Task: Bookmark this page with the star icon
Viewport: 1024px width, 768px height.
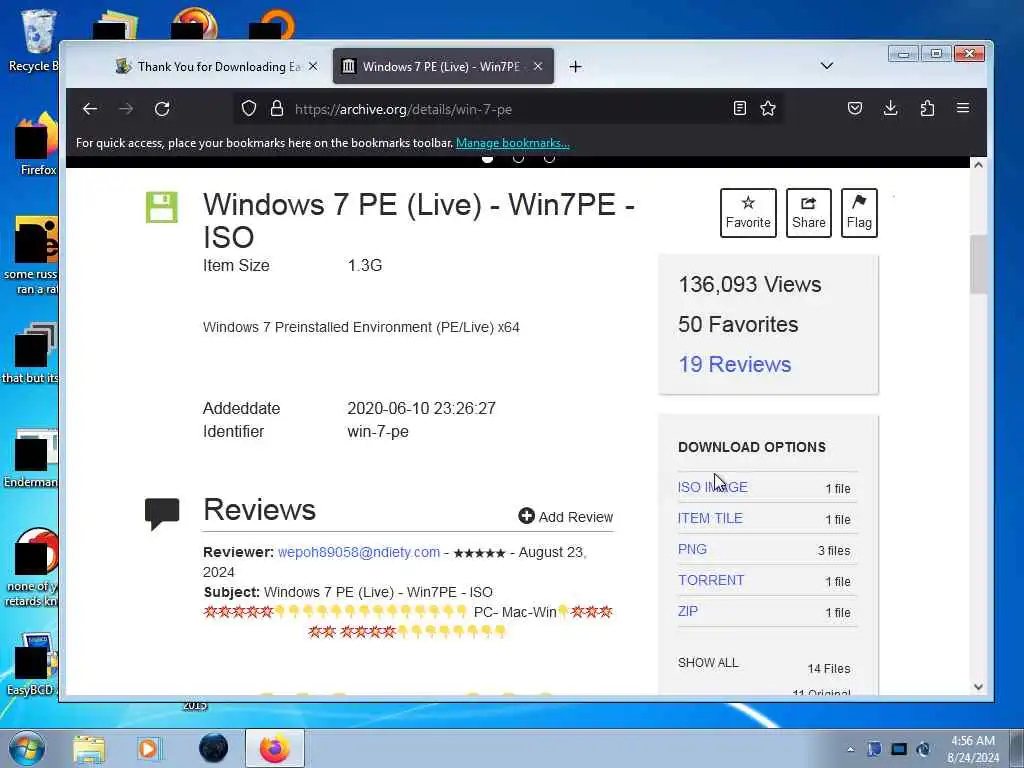Action: [x=768, y=108]
